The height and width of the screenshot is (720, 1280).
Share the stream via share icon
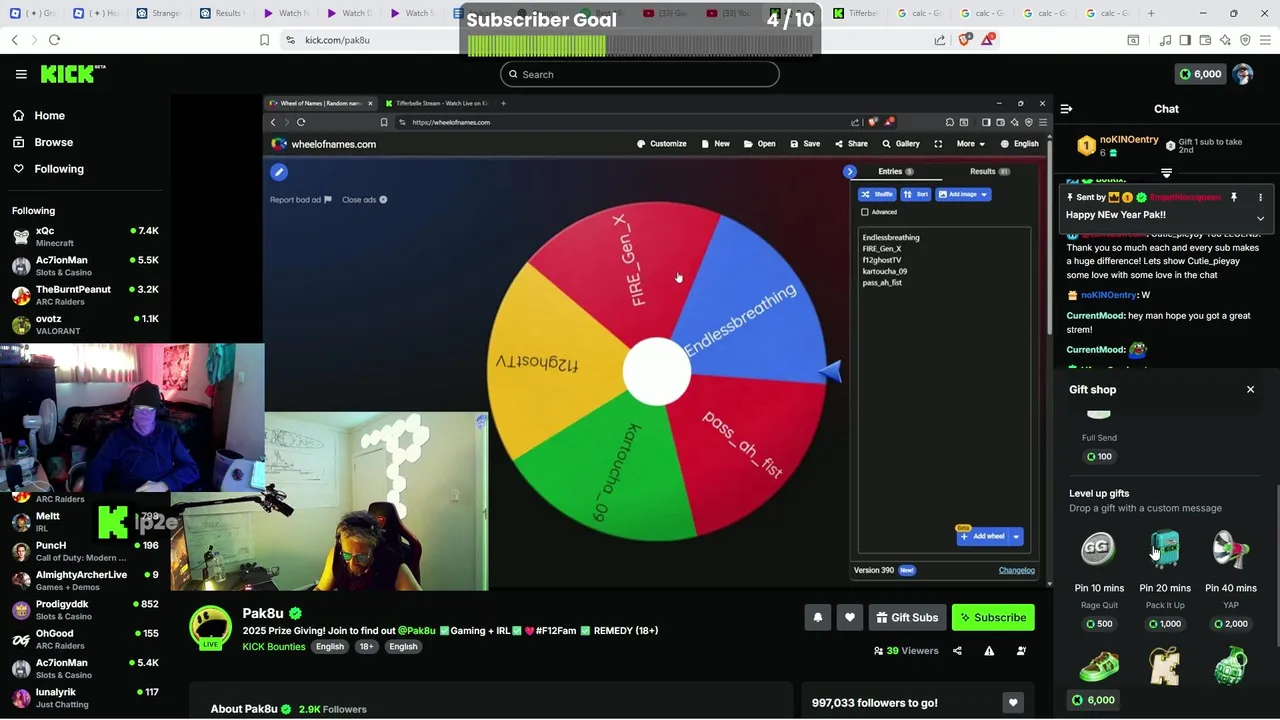click(957, 651)
